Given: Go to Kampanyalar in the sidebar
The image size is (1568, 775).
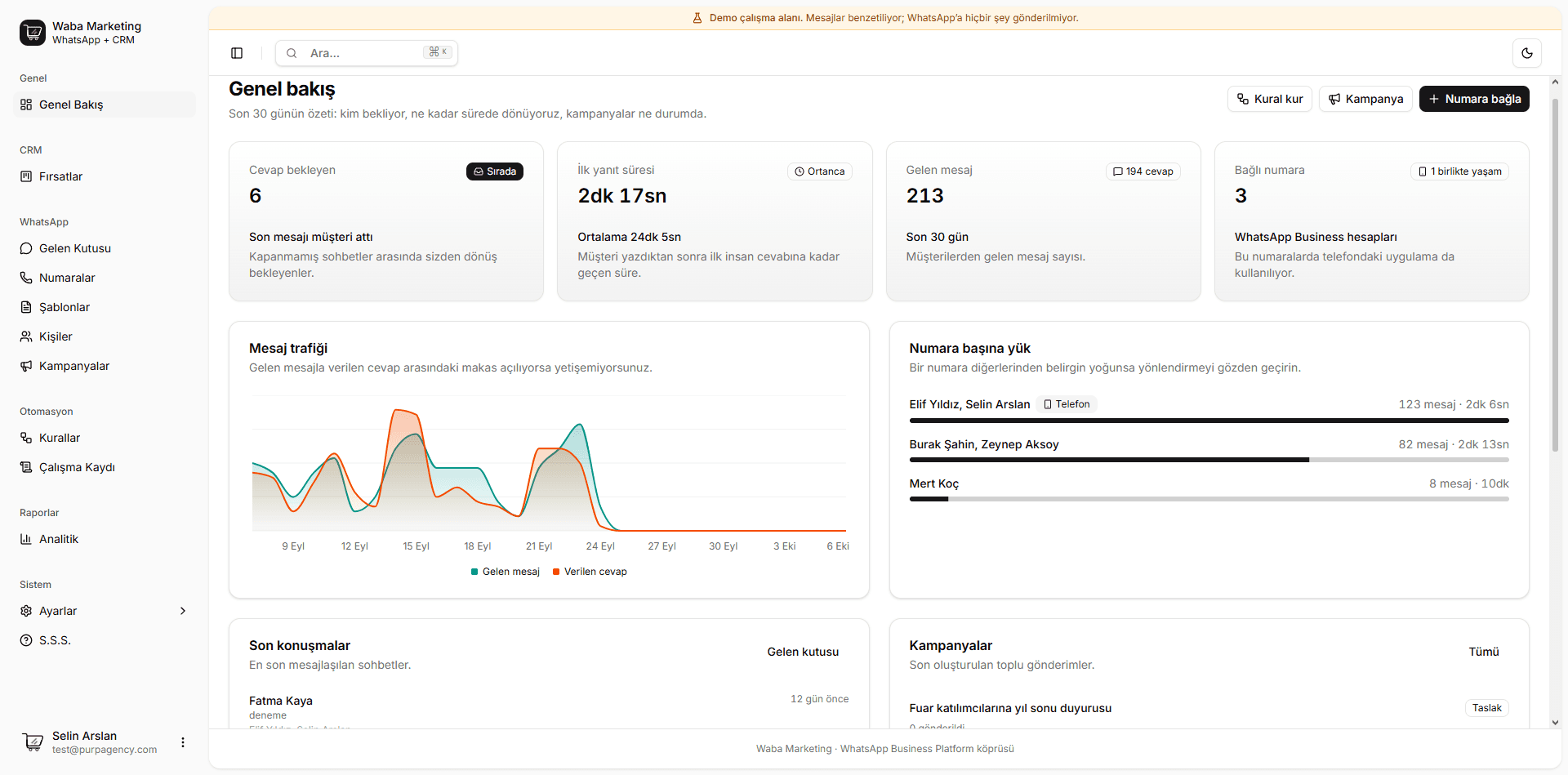Looking at the screenshot, I should click(x=105, y=366).
